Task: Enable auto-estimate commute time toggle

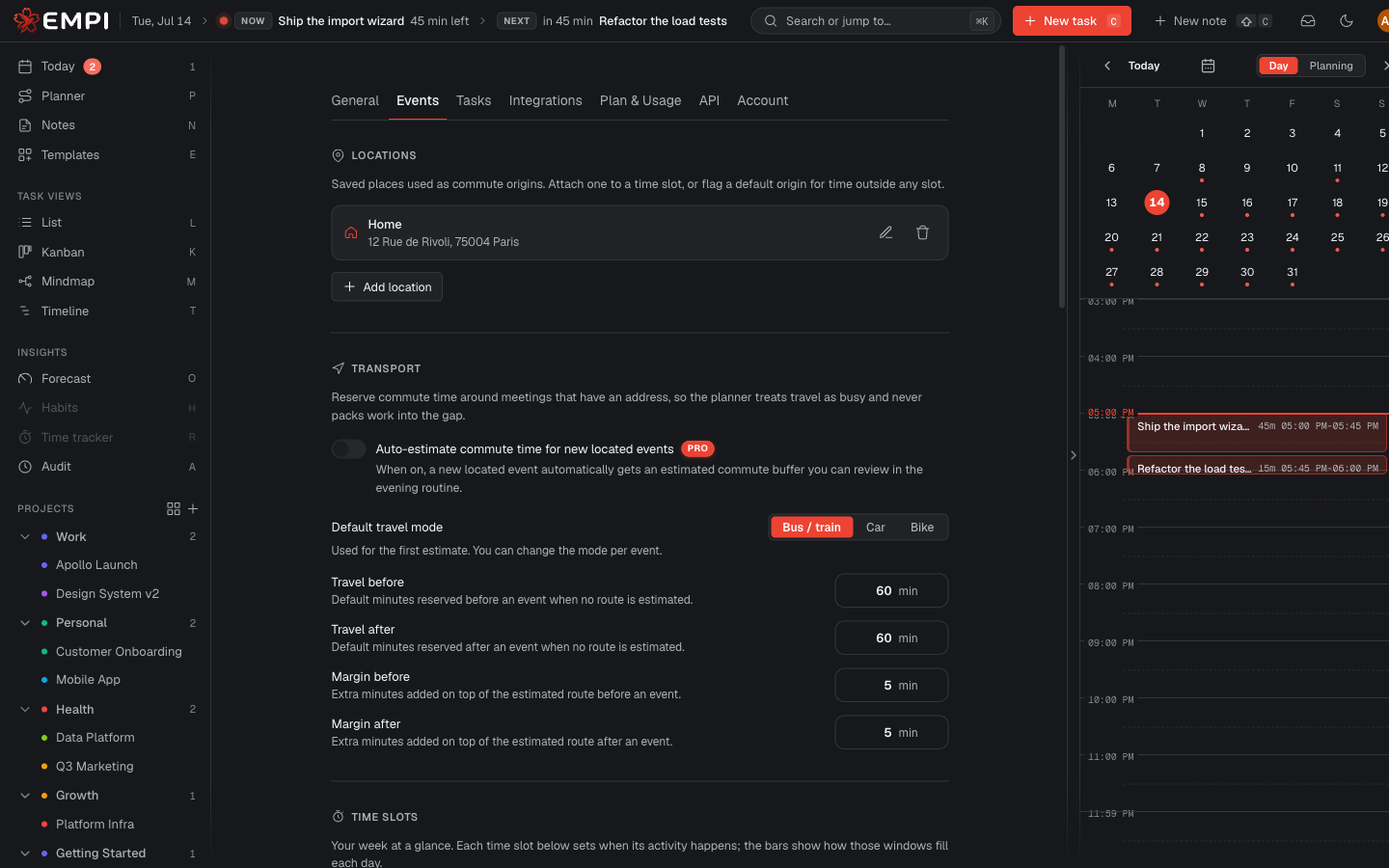Action: (x=348, y=448)
